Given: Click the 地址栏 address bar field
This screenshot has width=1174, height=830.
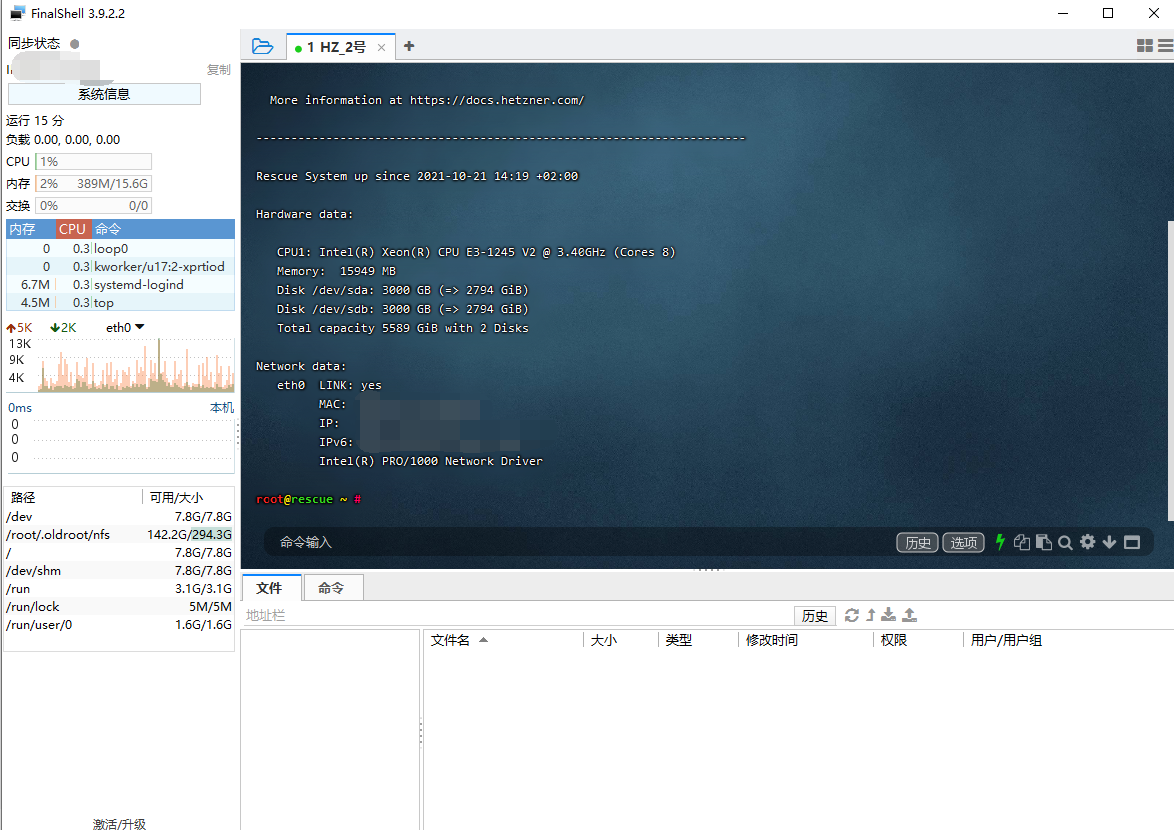Looking at the screenshot, I should tap(517, 615).
